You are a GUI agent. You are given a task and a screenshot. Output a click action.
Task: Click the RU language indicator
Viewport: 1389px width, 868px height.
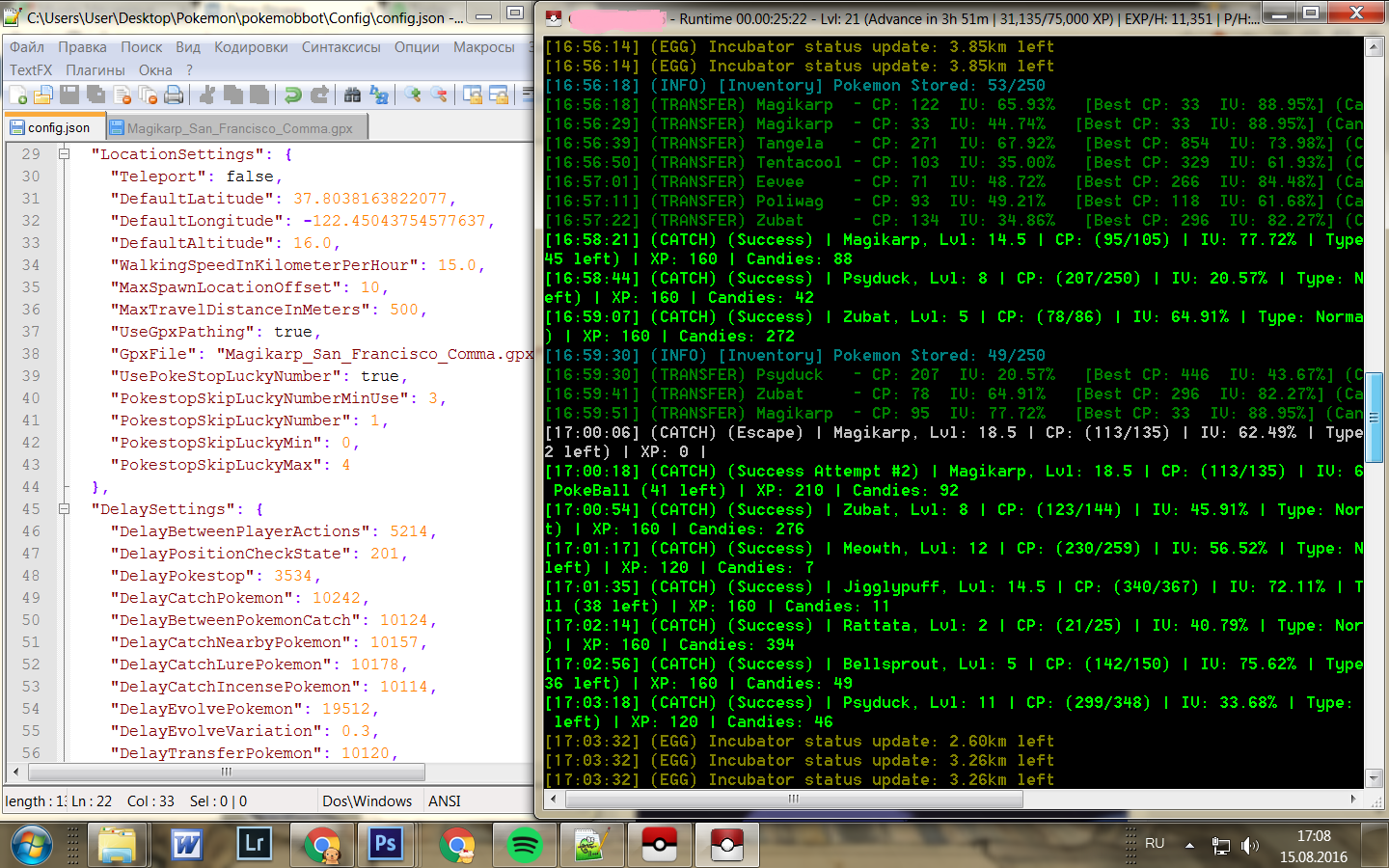pos(1155,843)
